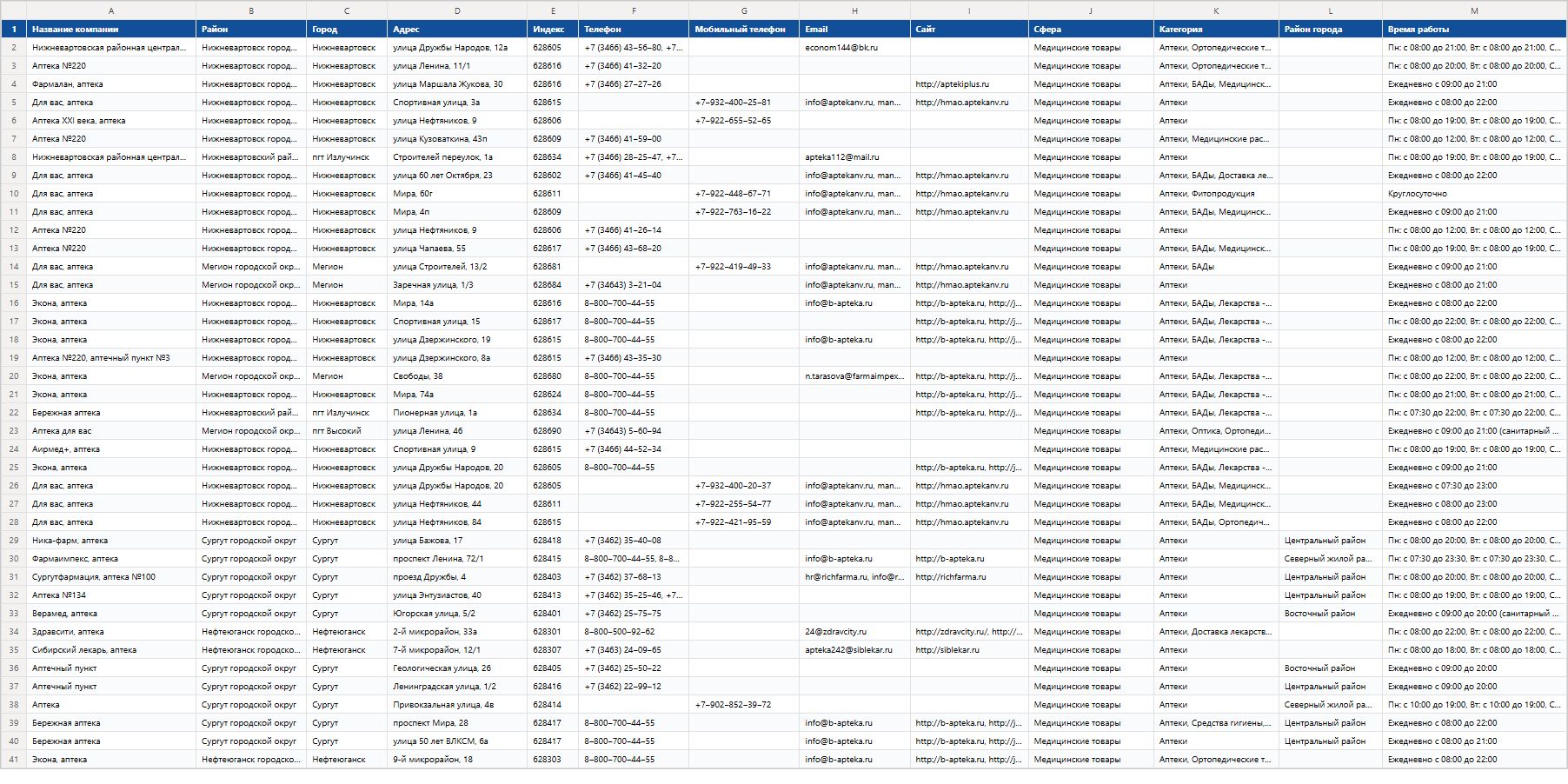The width and height of the screenshot is (1568, 784).
Task: Select the row 41 number header
Action: tap(13, 760)
